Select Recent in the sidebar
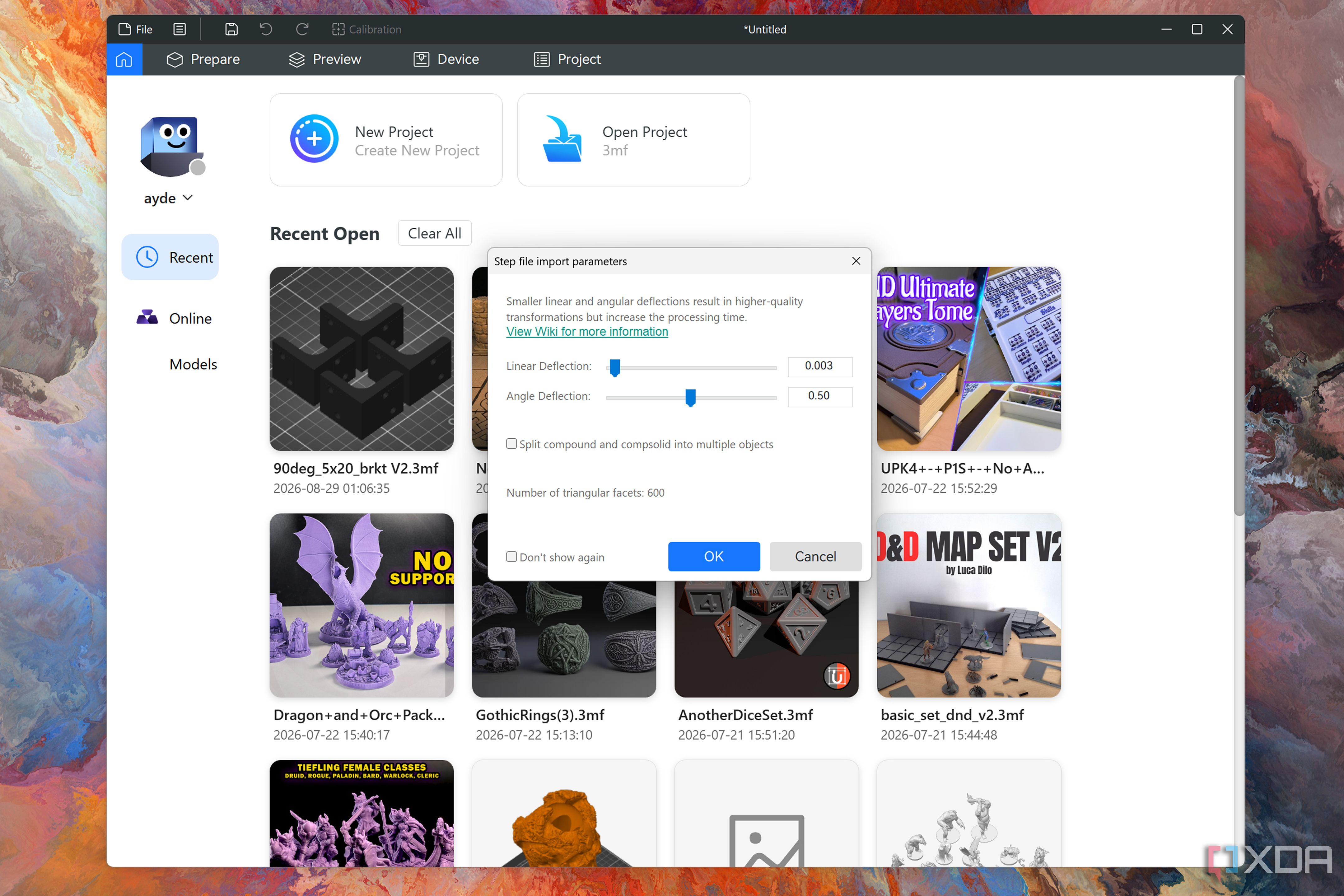Viewport: 1344px width, 896px height. coord(170,257)
